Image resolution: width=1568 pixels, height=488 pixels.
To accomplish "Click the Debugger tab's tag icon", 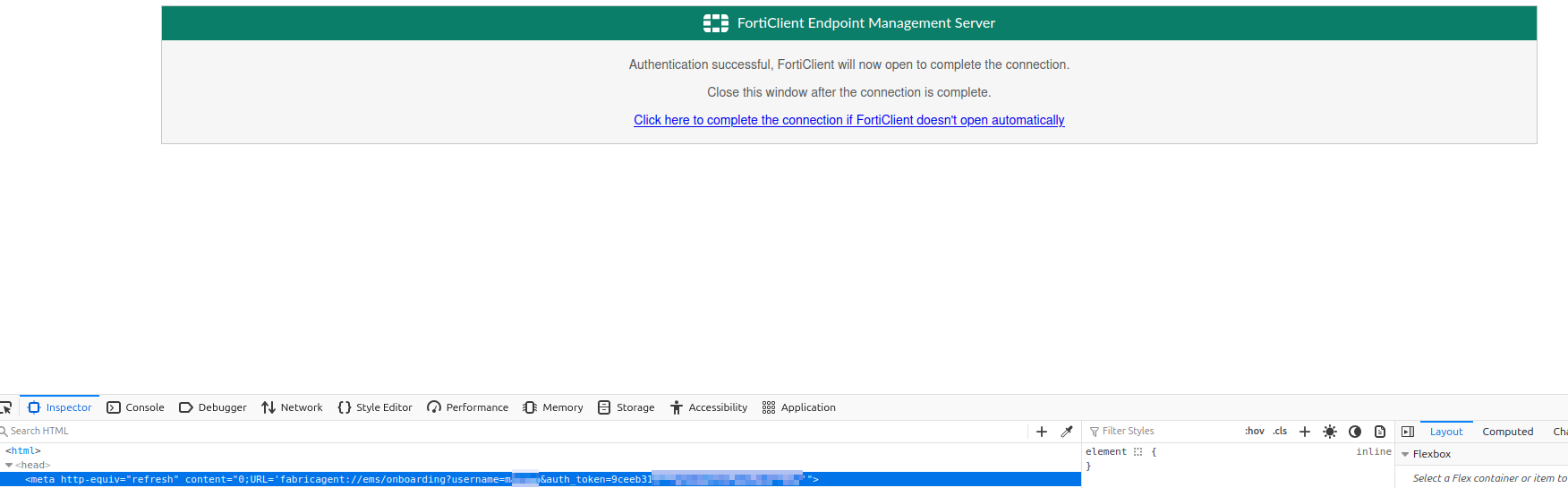I will (186, 407).
